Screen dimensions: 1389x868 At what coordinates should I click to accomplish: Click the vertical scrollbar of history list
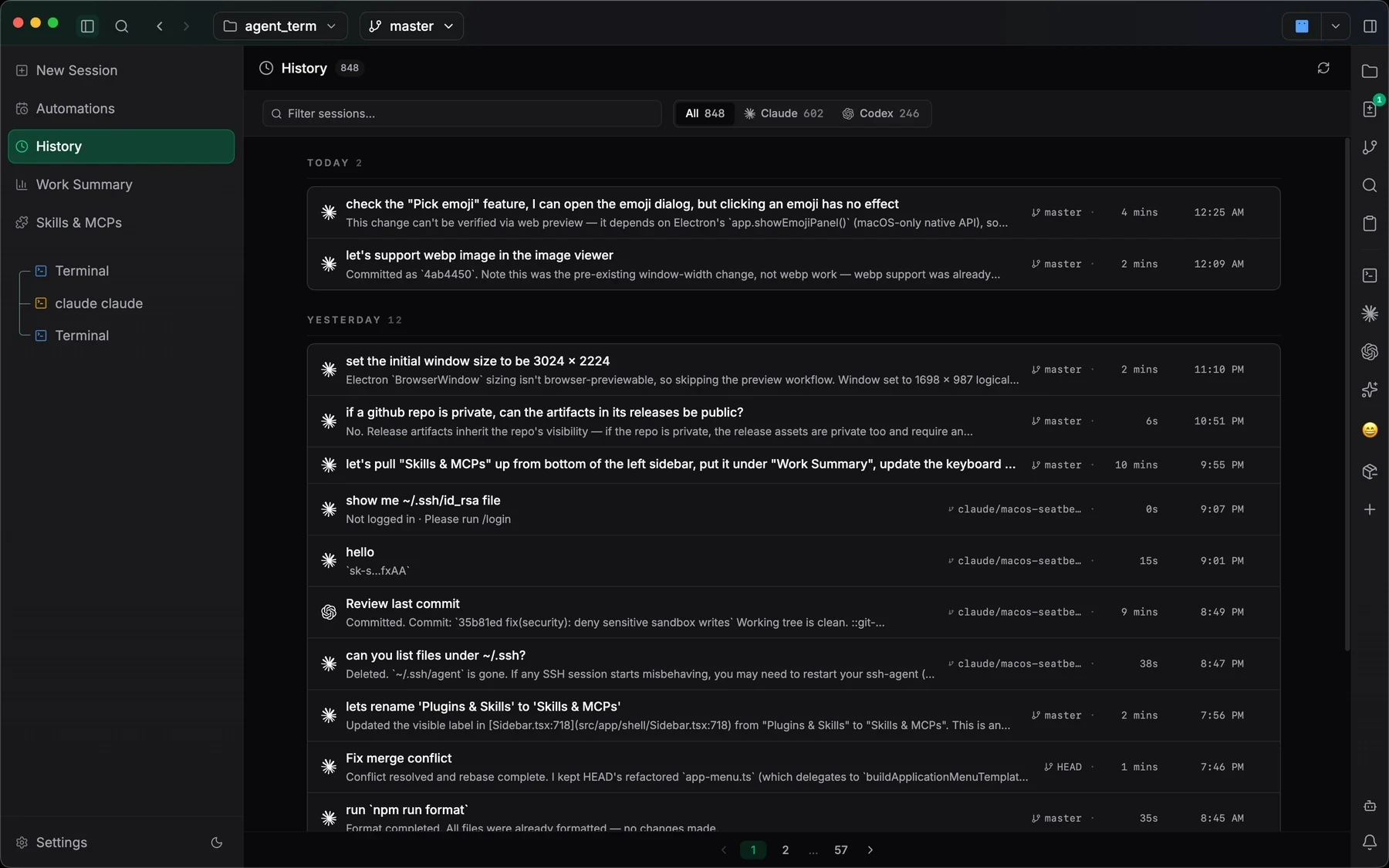pos(1347,394)
